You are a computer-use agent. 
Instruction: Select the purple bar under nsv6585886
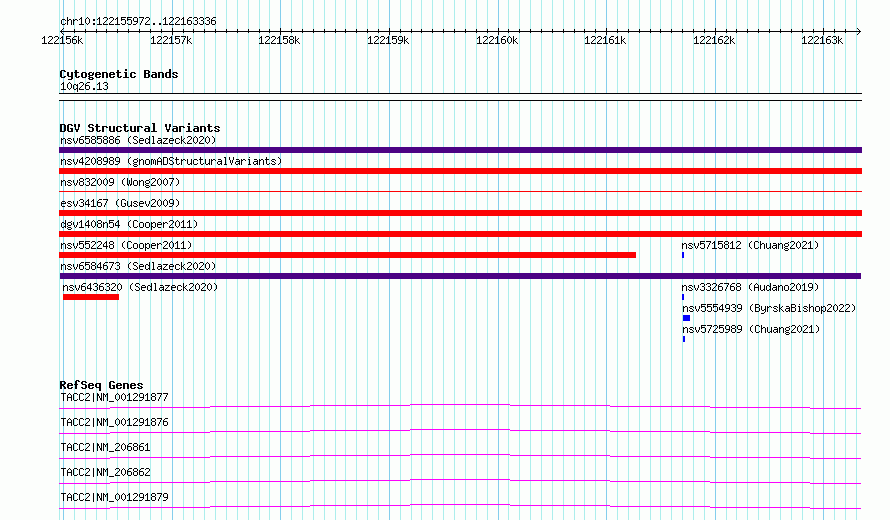(x=460, y=150)
